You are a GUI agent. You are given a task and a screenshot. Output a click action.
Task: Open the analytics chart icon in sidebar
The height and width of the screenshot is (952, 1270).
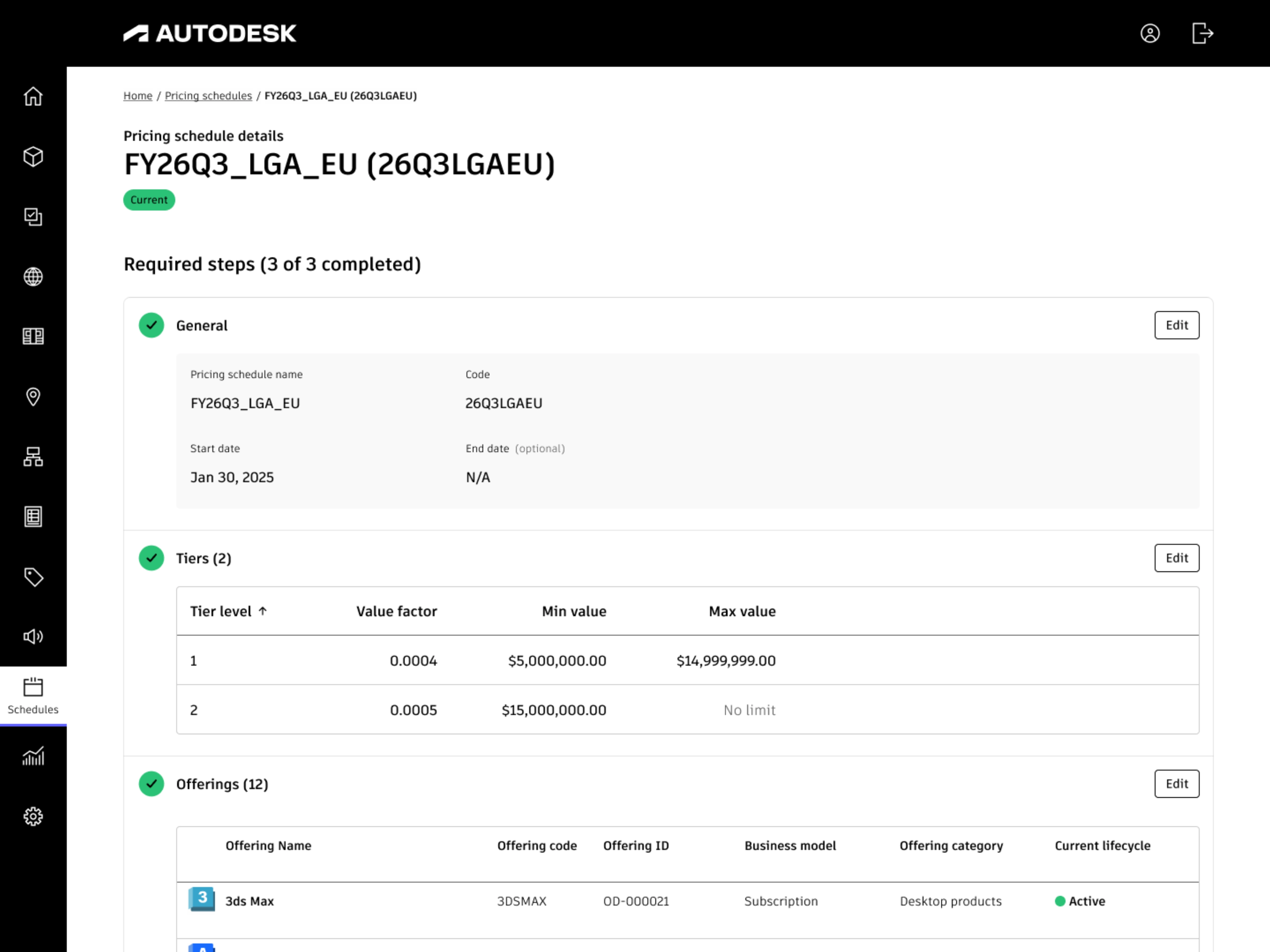[x=33, y=756]
